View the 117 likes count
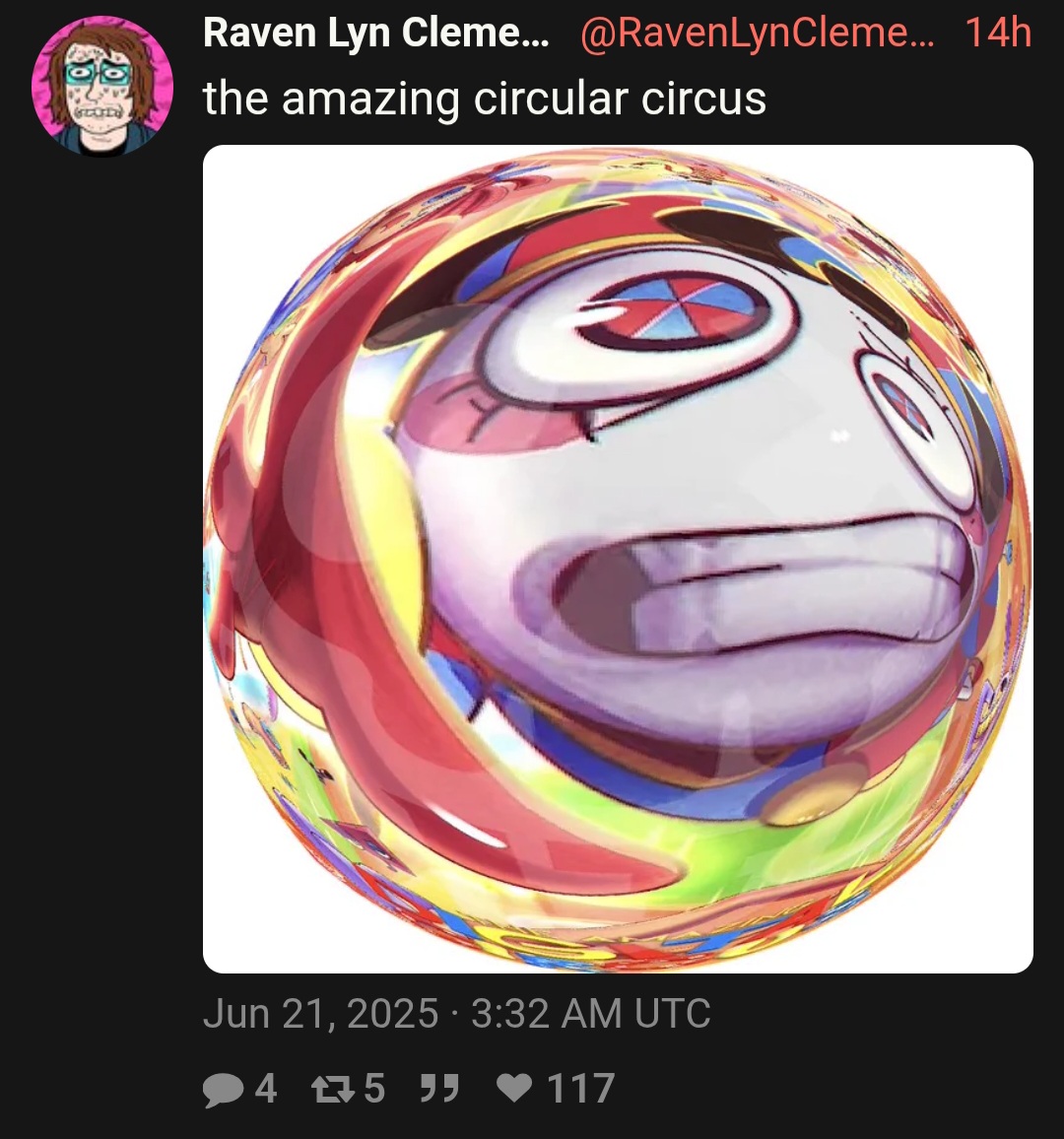The height and width of the screenshot is (1139, 1064). (579, 1088)
